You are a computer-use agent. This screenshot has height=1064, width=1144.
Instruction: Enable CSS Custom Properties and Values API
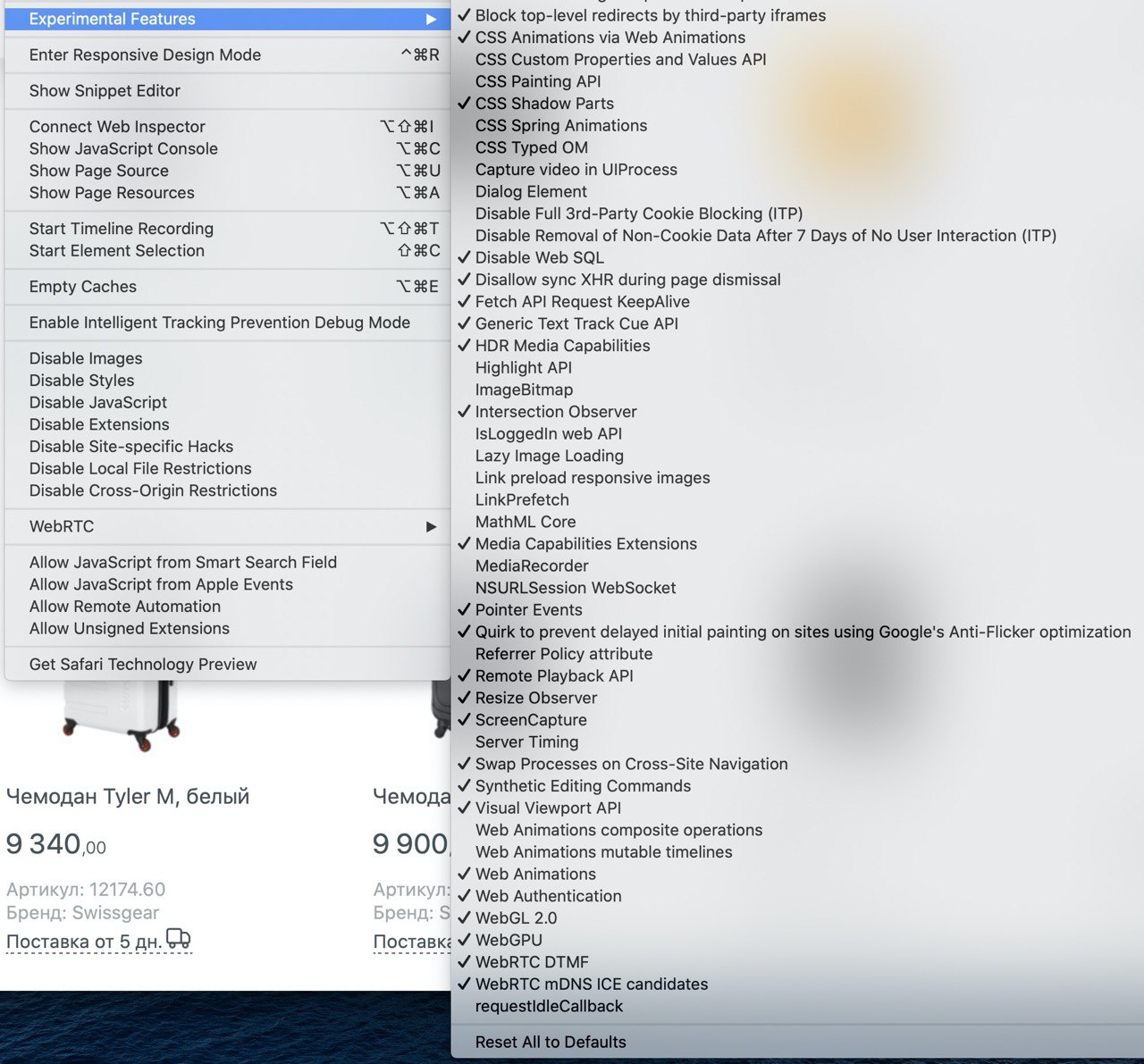(797, 60)
